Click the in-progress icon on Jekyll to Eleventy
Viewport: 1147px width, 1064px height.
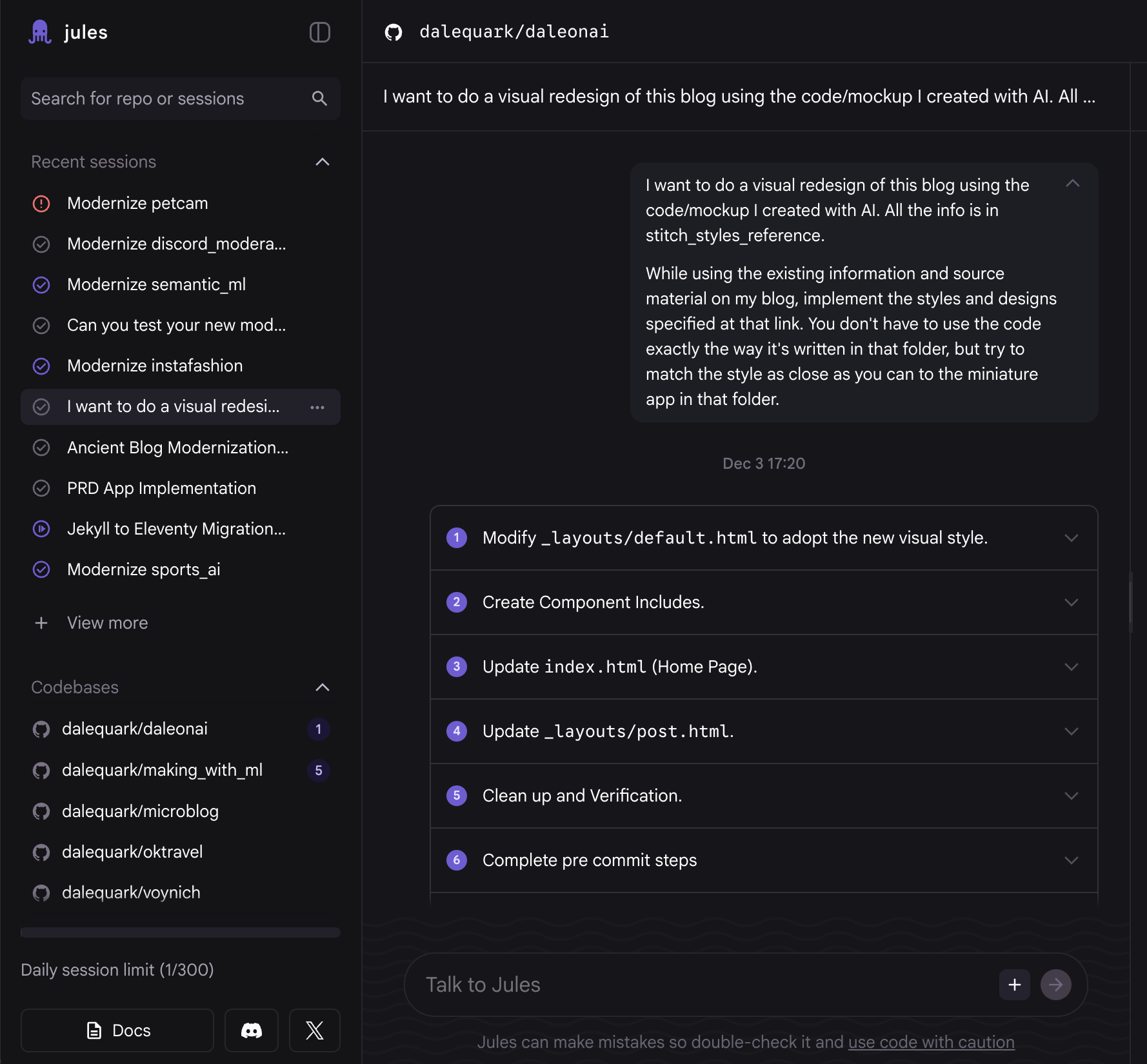tap(41, 529)
